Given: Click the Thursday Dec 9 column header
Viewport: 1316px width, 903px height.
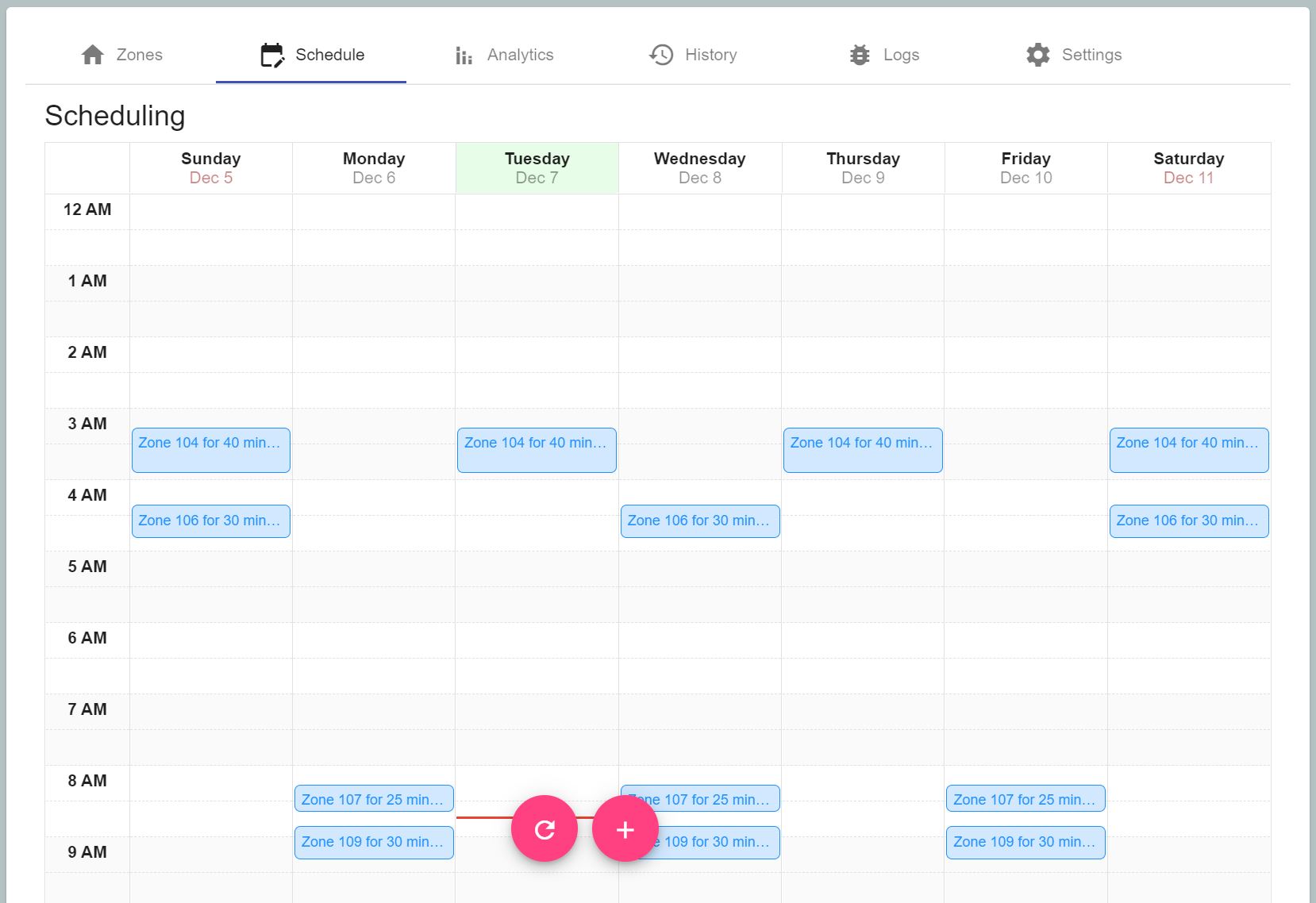Looking at the screenshot, I should tap(863, 168).
